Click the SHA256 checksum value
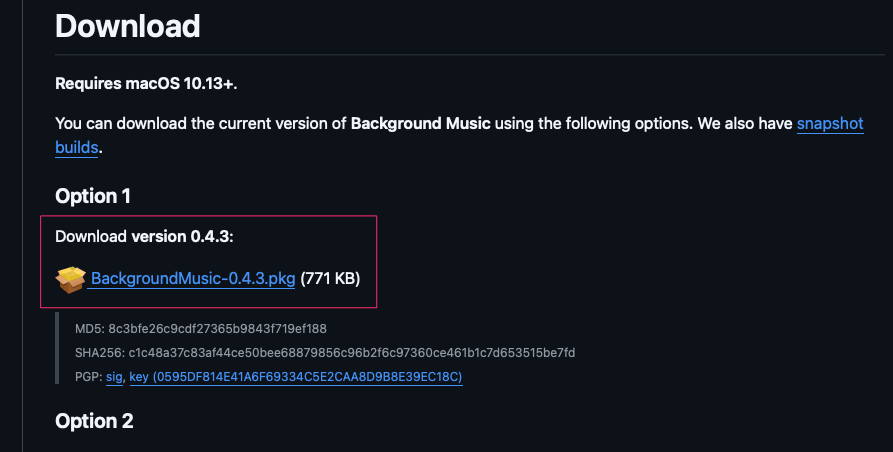Screen dimensions: 893x452 [351, 352]
